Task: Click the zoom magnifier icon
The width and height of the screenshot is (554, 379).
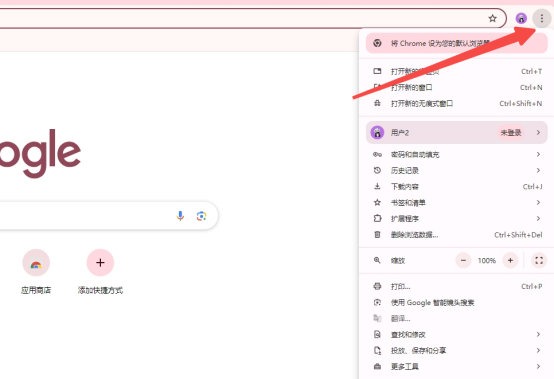Action: click(x=377, y=260)
